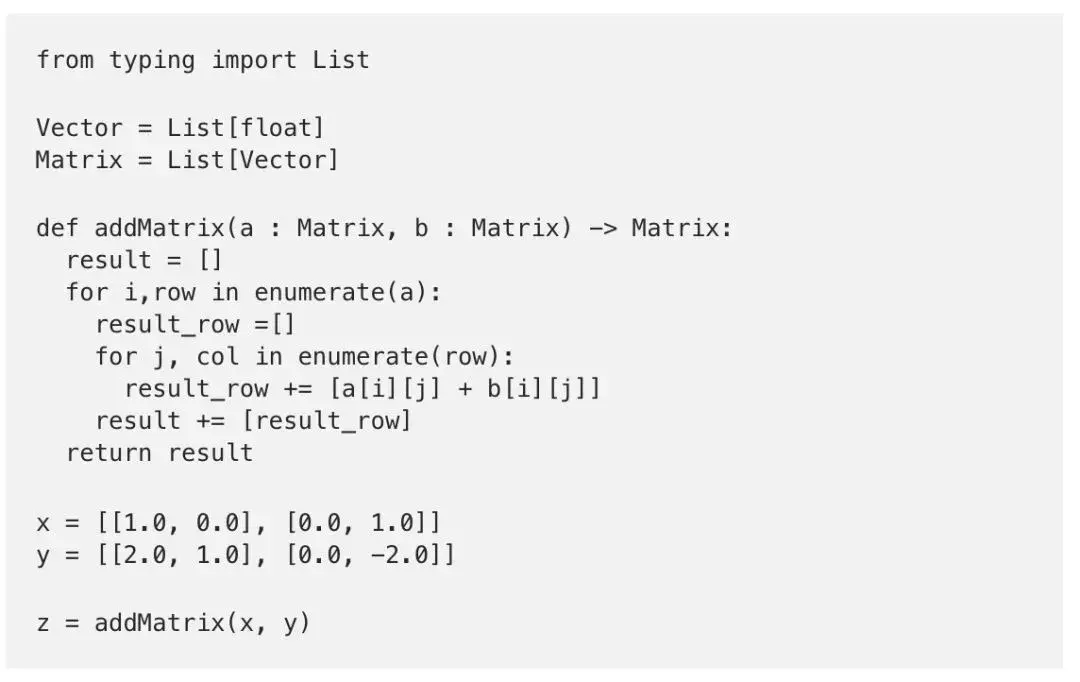Click the 'result_row =[]' line
The width and height of the screenshot is (1080, 682).
point(196,324)
